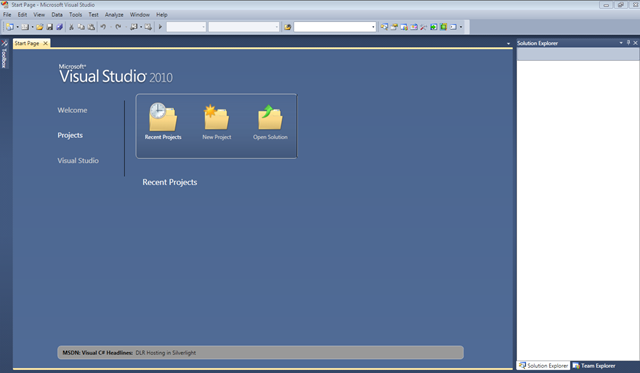Open the Analyze menu
Screen dimensions: 640x373
point(114,15)
